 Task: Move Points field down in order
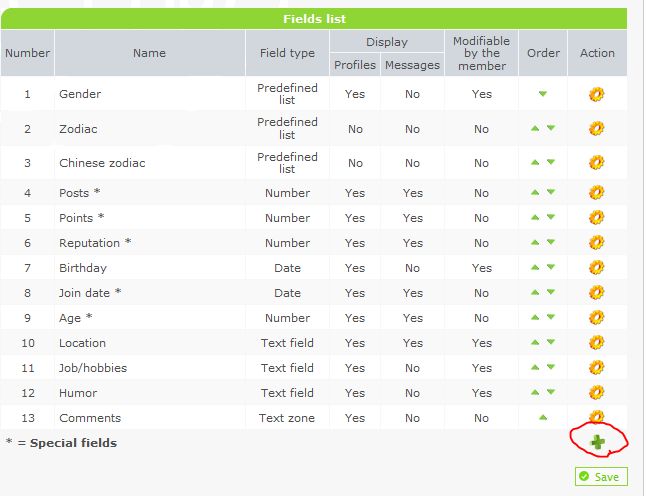pos(551,217)
